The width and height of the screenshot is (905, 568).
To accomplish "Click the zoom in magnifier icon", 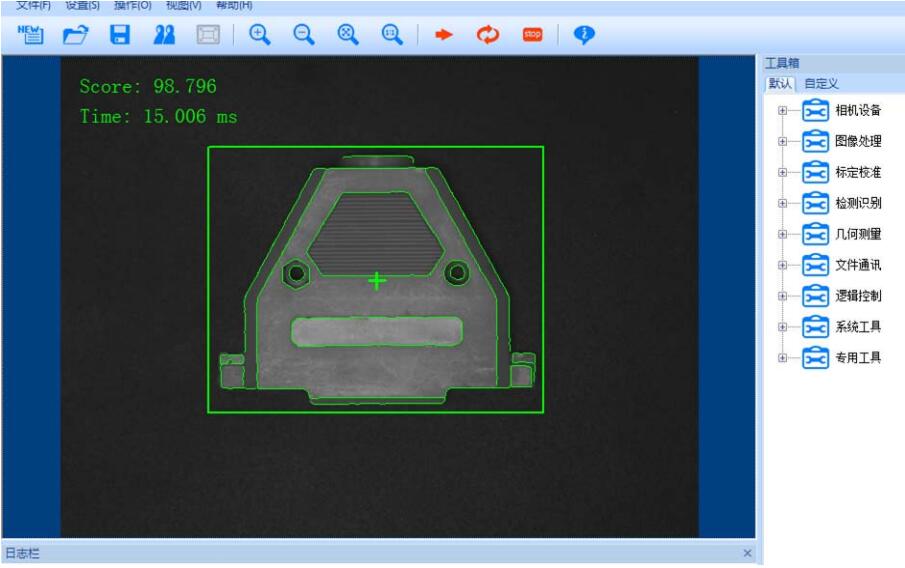I will pos(259,33).
